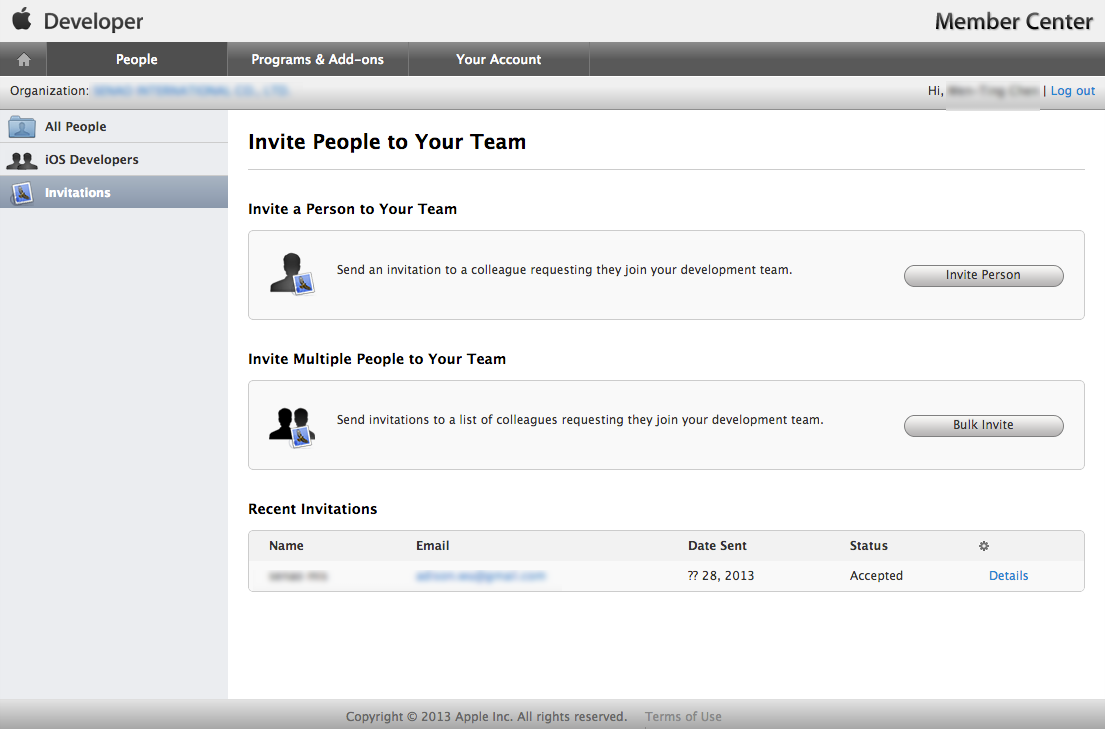Click the blurred email address link

(x=481, y=576)
